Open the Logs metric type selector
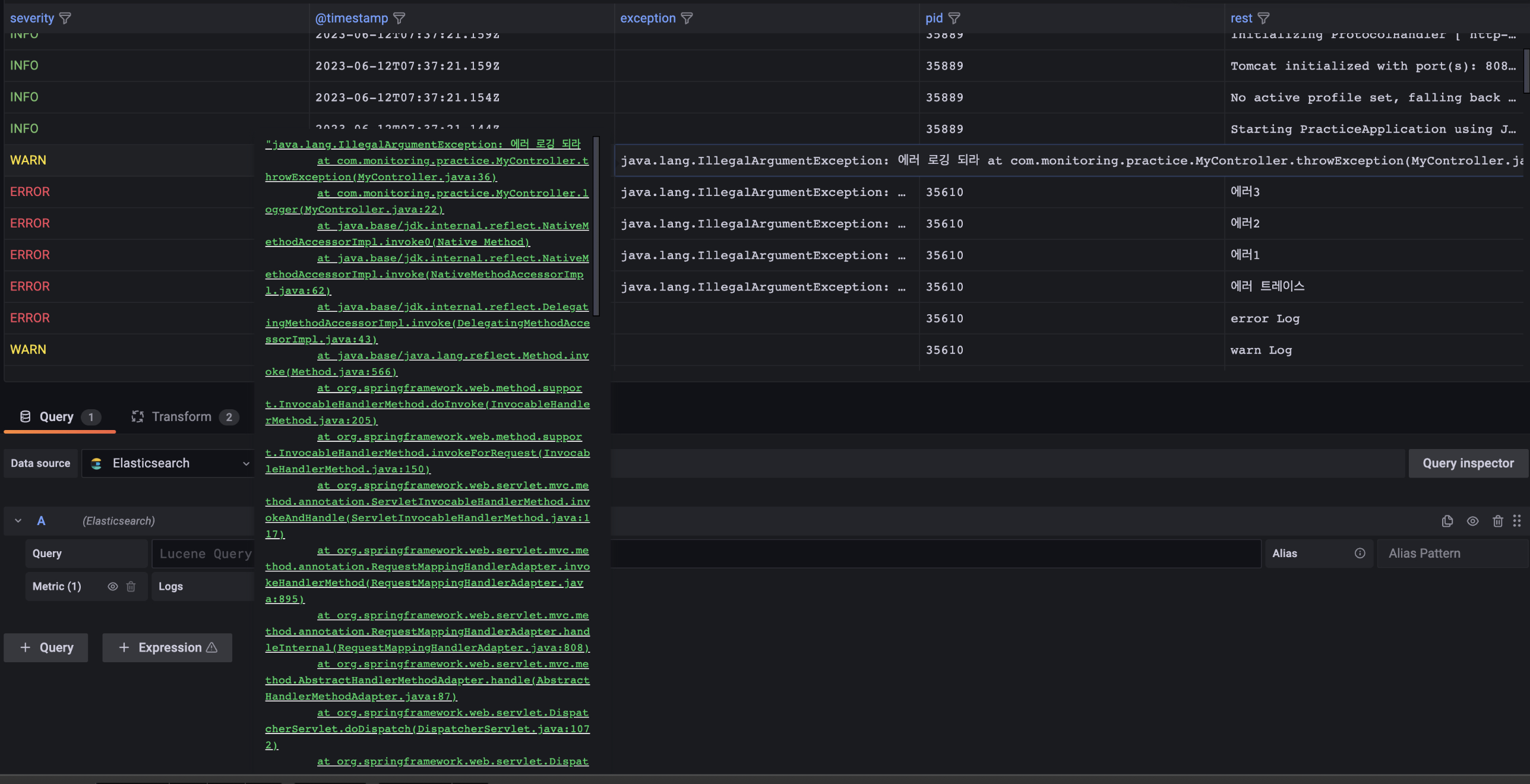The width and height of the screenshot is (1530, 784). [x=202, y=586]
